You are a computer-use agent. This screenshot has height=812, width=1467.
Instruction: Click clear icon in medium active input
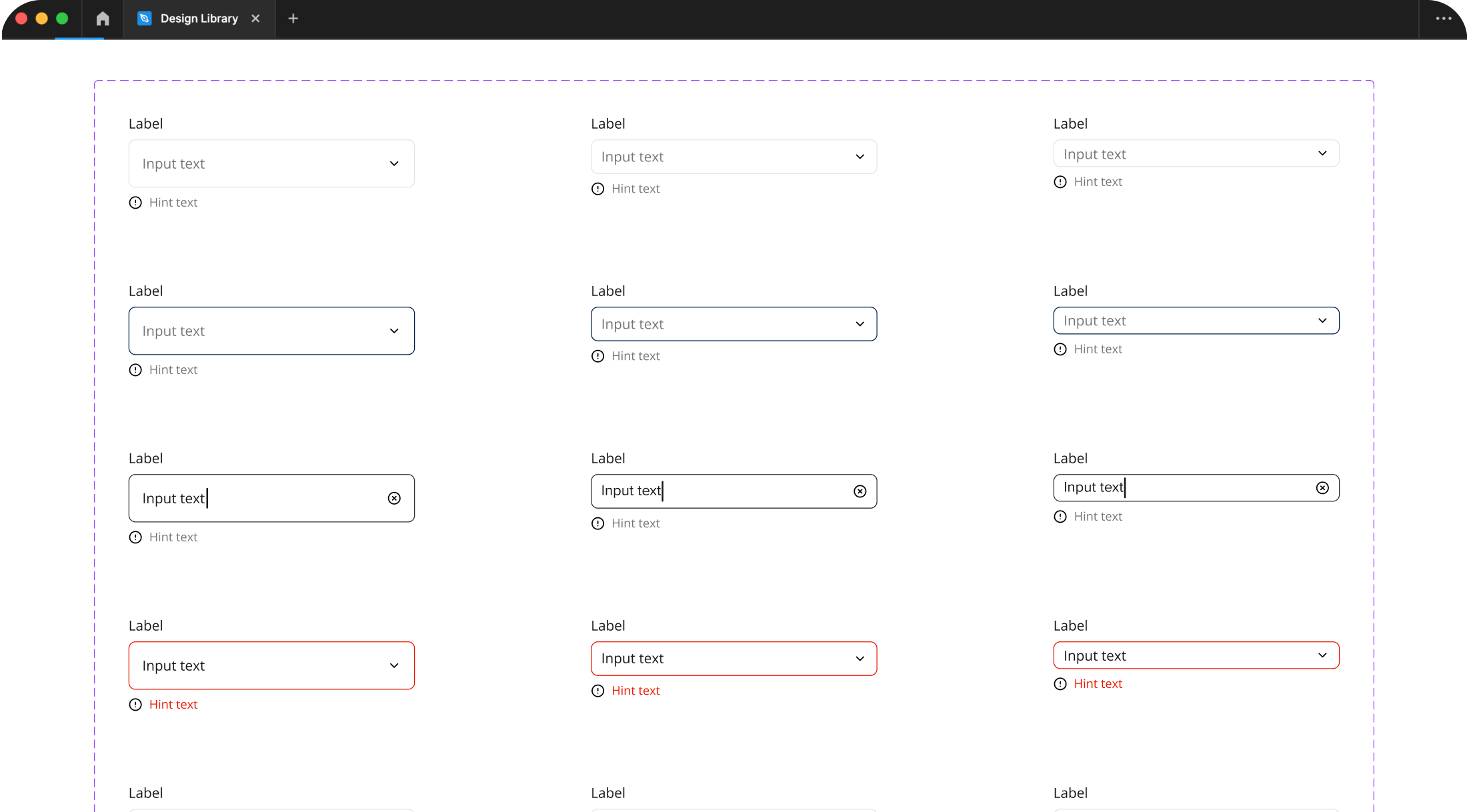coord(860,491)
